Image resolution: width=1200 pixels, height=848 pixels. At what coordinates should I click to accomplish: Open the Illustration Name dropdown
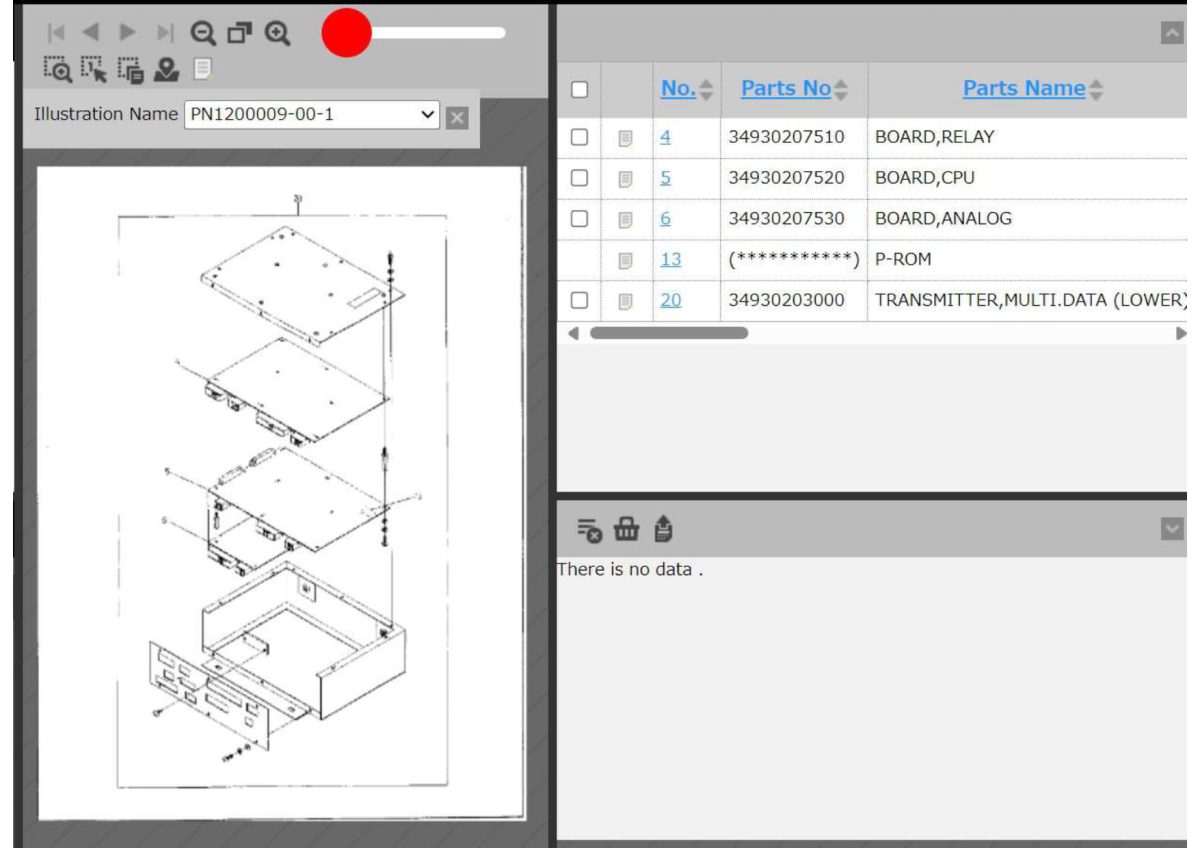point(313,115)
